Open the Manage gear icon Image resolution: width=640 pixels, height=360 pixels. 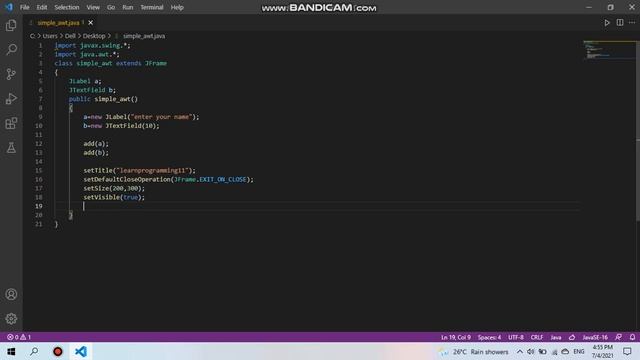point(11,319)
